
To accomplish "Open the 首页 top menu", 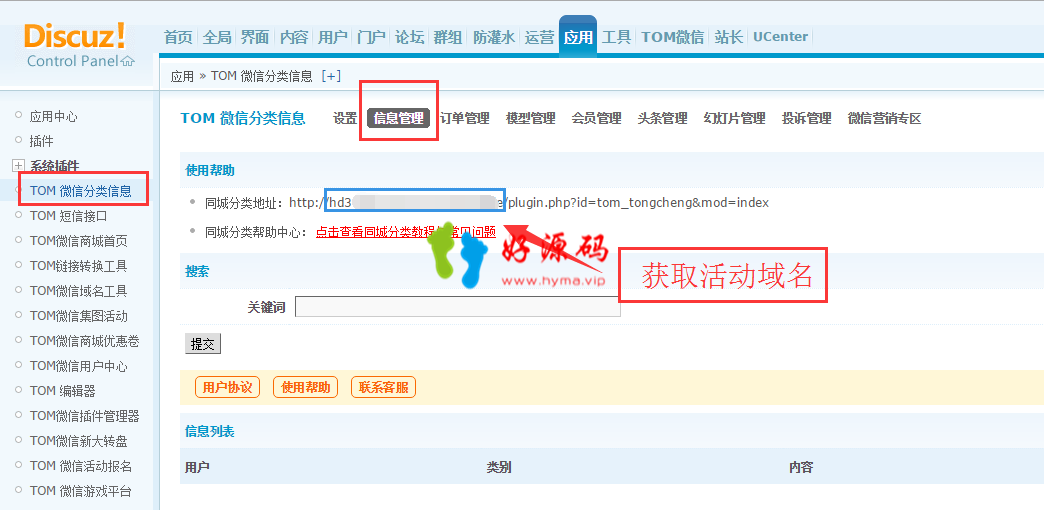I will [178, 37].
